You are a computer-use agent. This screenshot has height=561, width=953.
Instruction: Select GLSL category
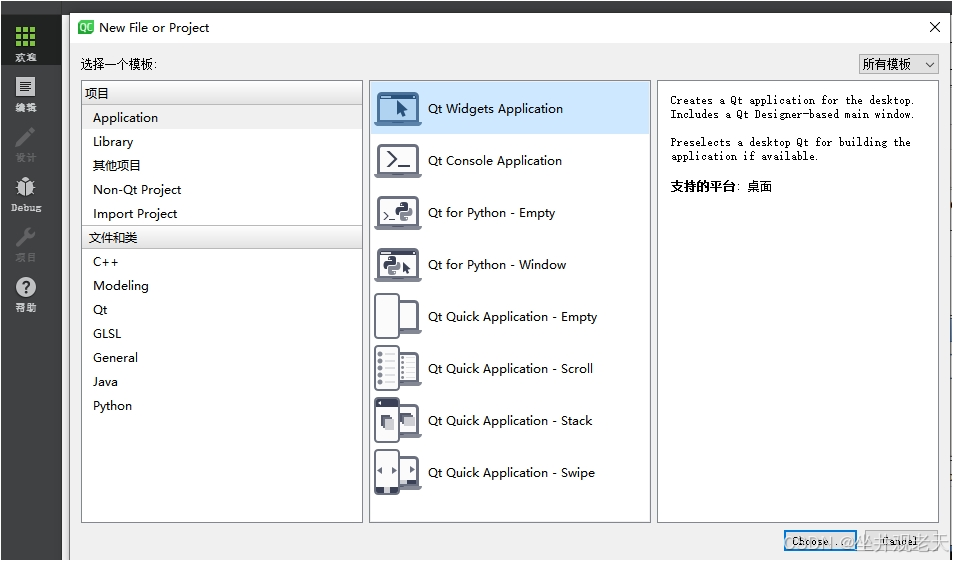click(222, 334)
